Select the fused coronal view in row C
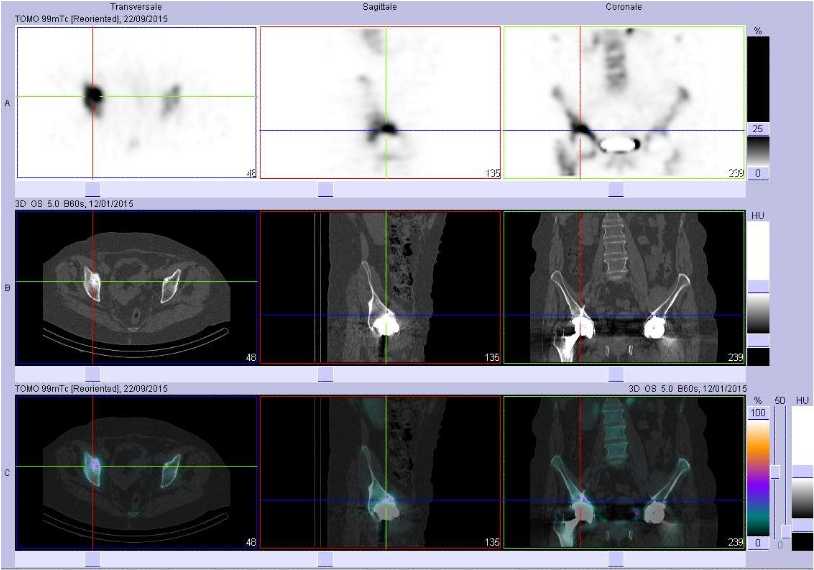The image size is (814, 570). click(625, 472)
